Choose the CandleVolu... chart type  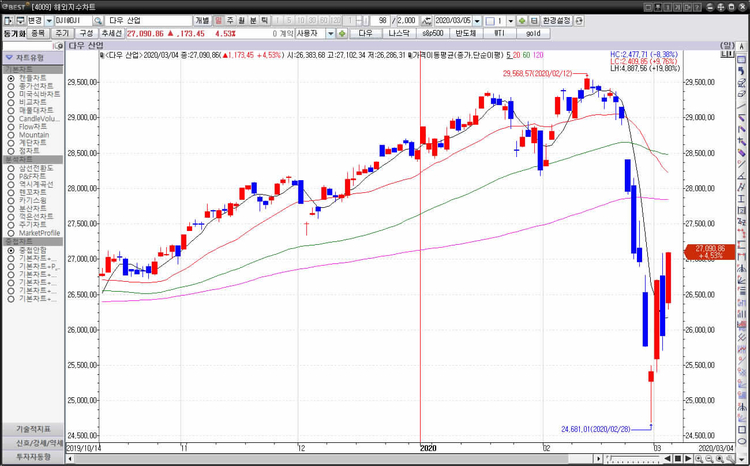click(x=11, y=119)
